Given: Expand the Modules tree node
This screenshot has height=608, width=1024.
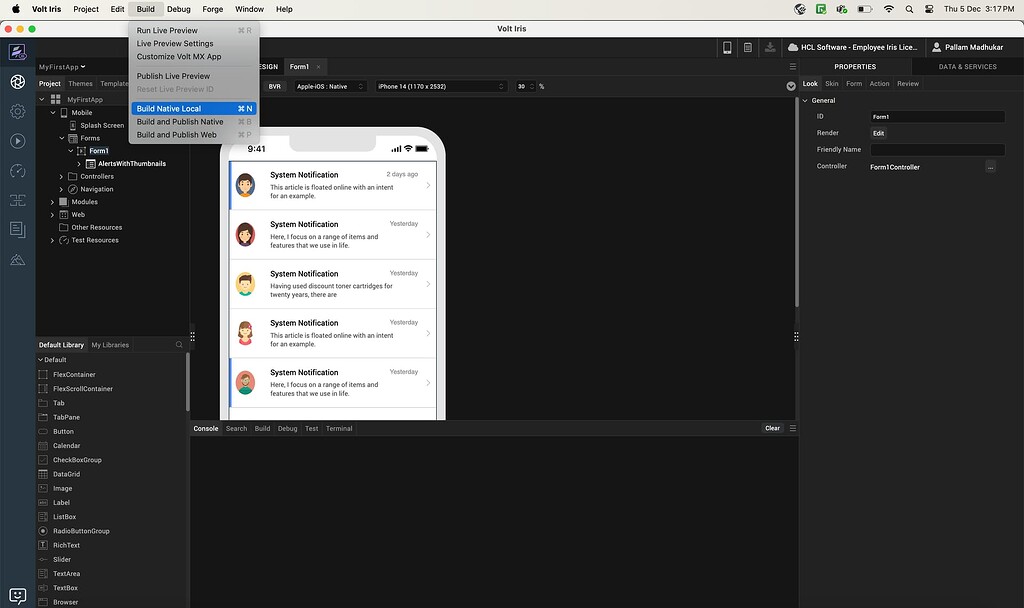Looking at the screenshot, I should coord(53,202).
